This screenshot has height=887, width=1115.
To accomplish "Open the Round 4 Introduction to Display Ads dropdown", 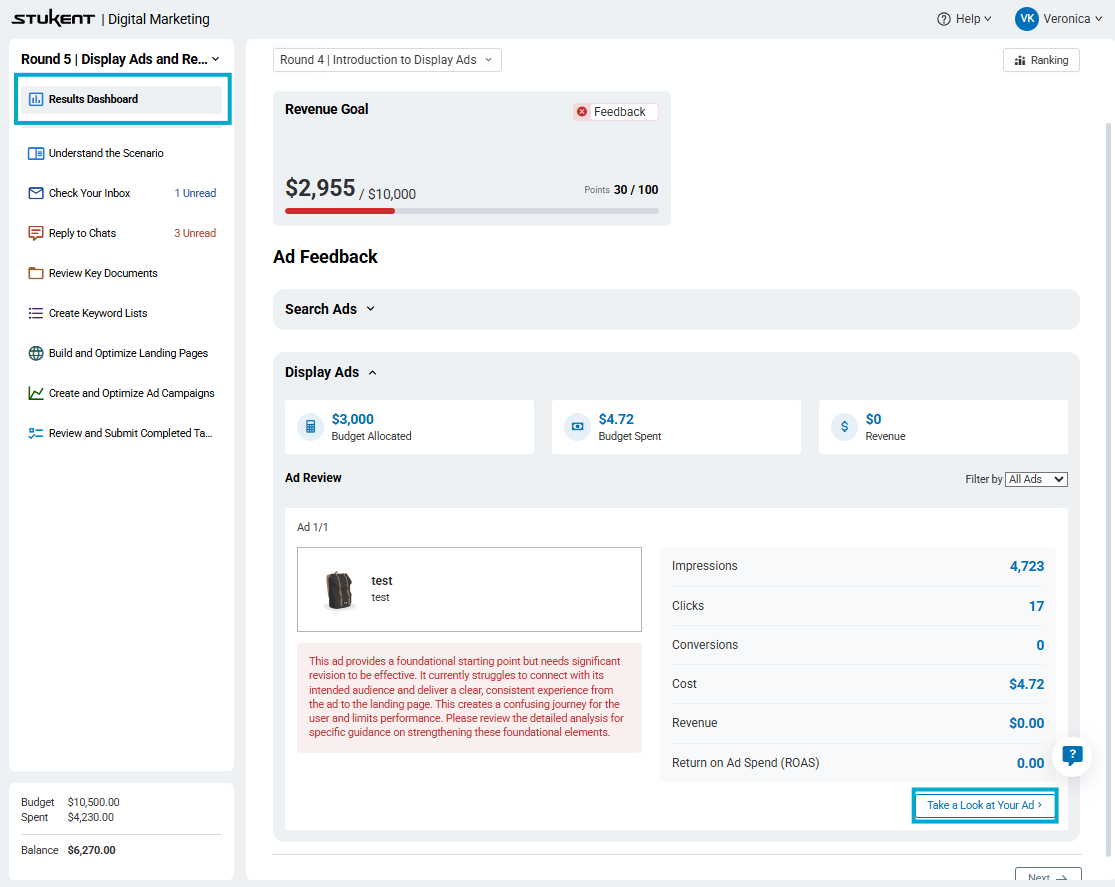I will pos(387,60).
